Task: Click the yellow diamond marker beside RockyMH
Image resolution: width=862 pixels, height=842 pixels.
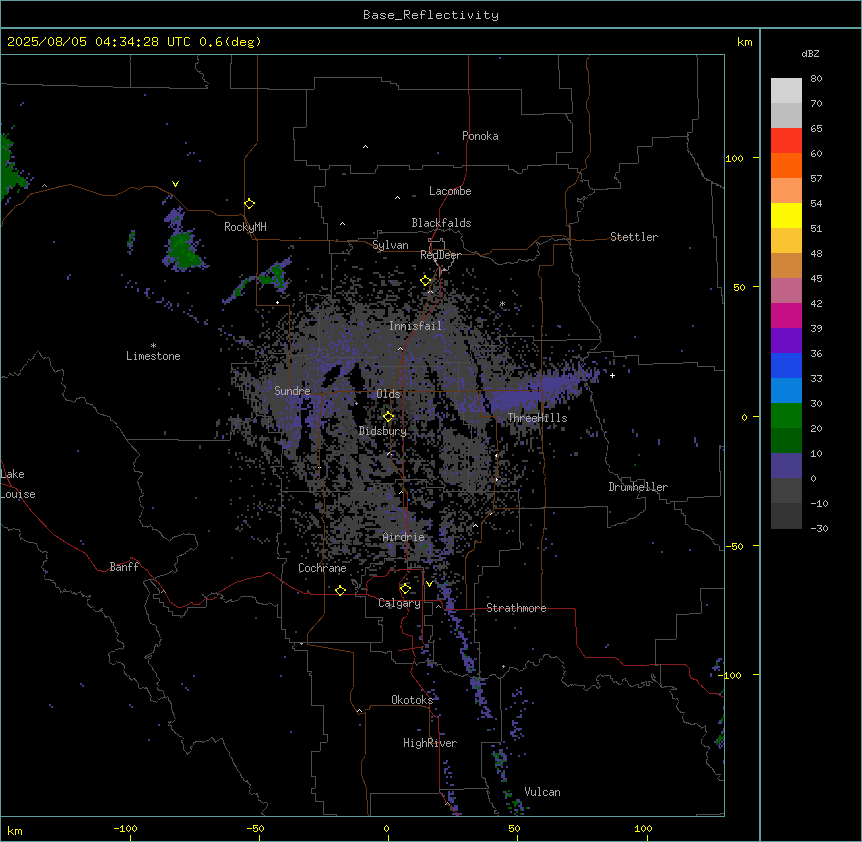Action: click(250, 204)
